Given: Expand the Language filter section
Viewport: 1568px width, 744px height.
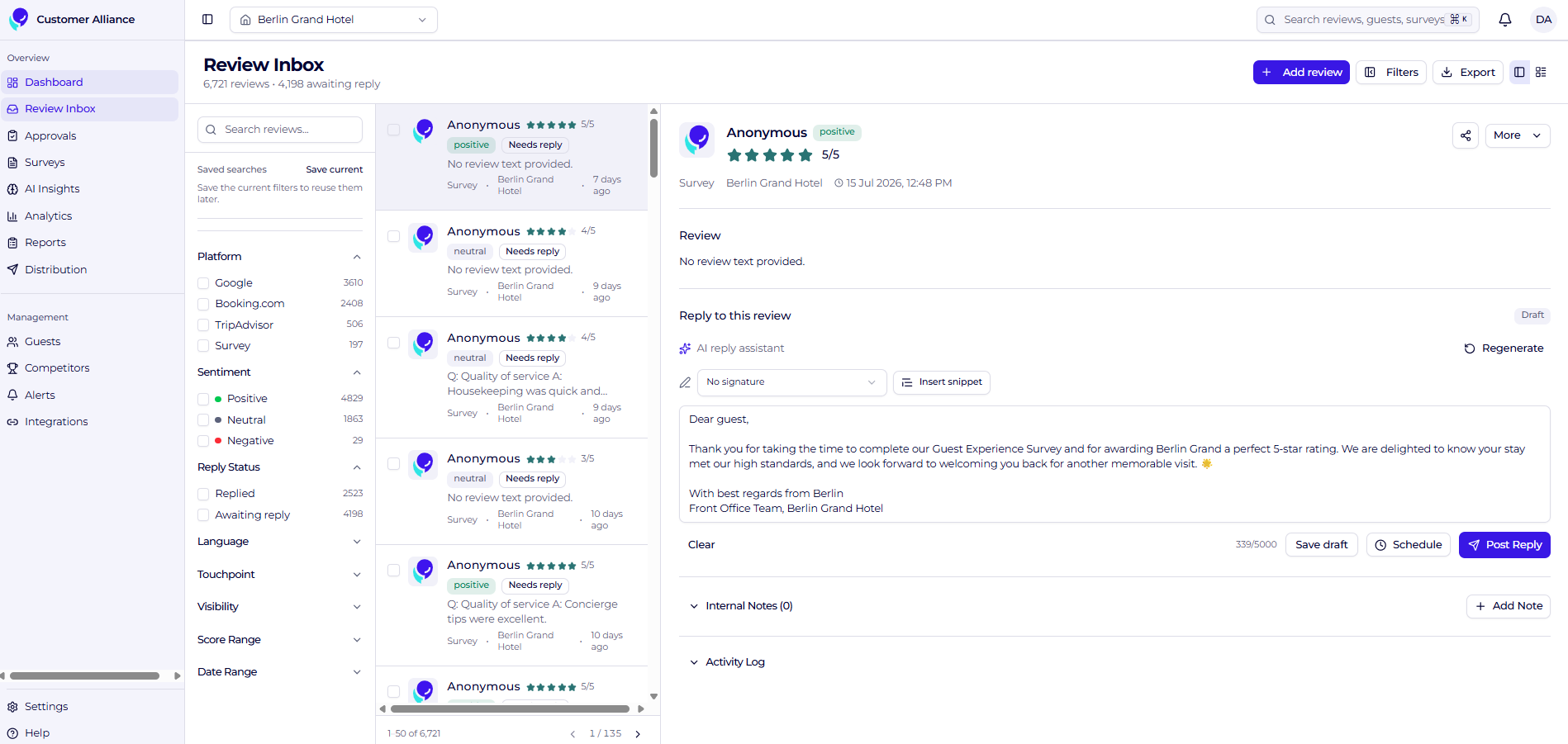Looking at the screenshot, I should [x=280, y=542].
